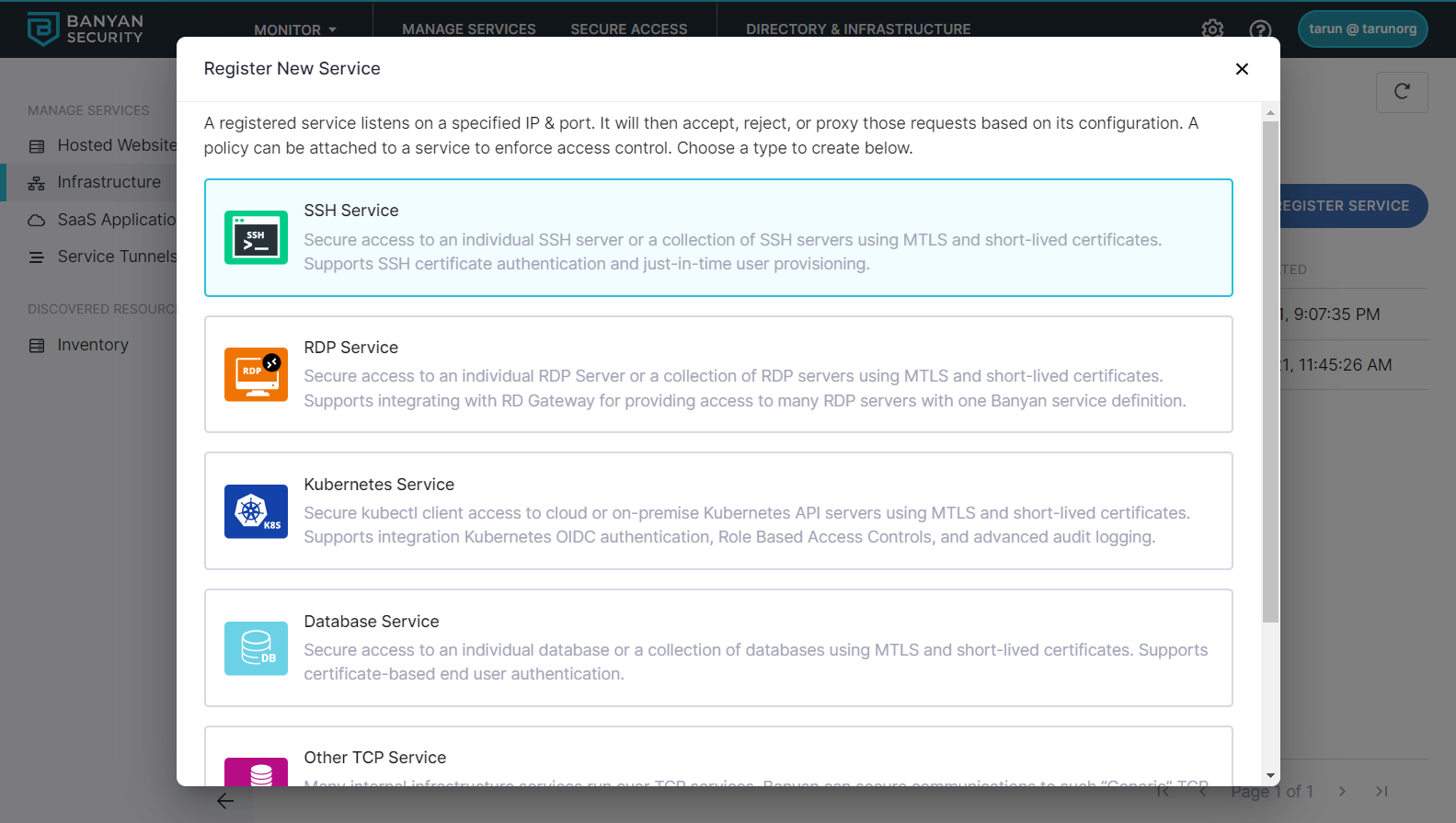Click the Banyan Security logo
The width and height of the screenshot is (1456, 823).
tap(86, 29)
